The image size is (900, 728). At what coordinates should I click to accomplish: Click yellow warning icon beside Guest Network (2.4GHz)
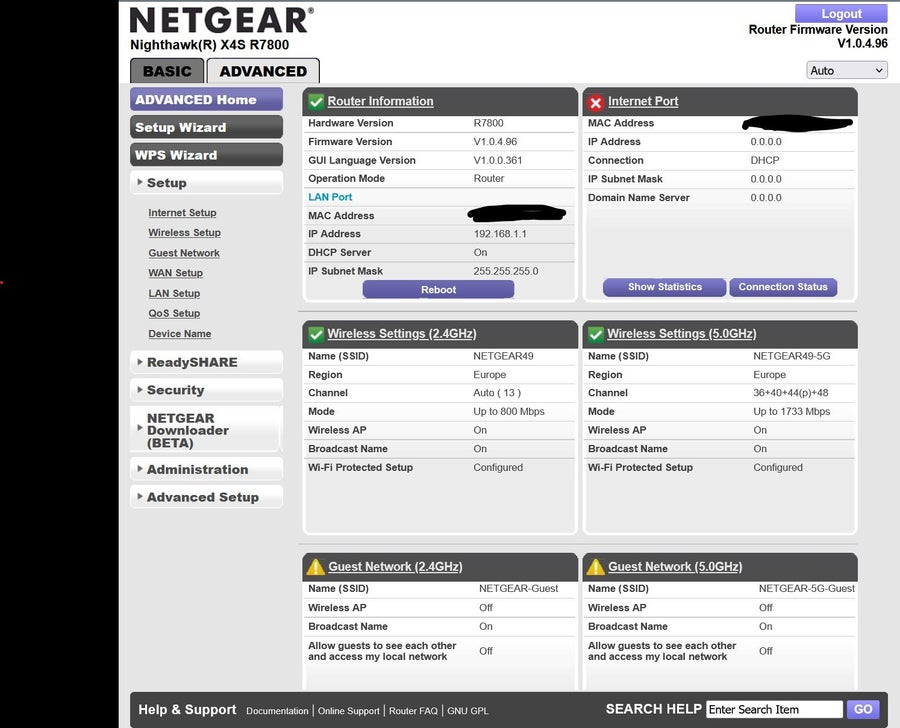pos(316,567)
